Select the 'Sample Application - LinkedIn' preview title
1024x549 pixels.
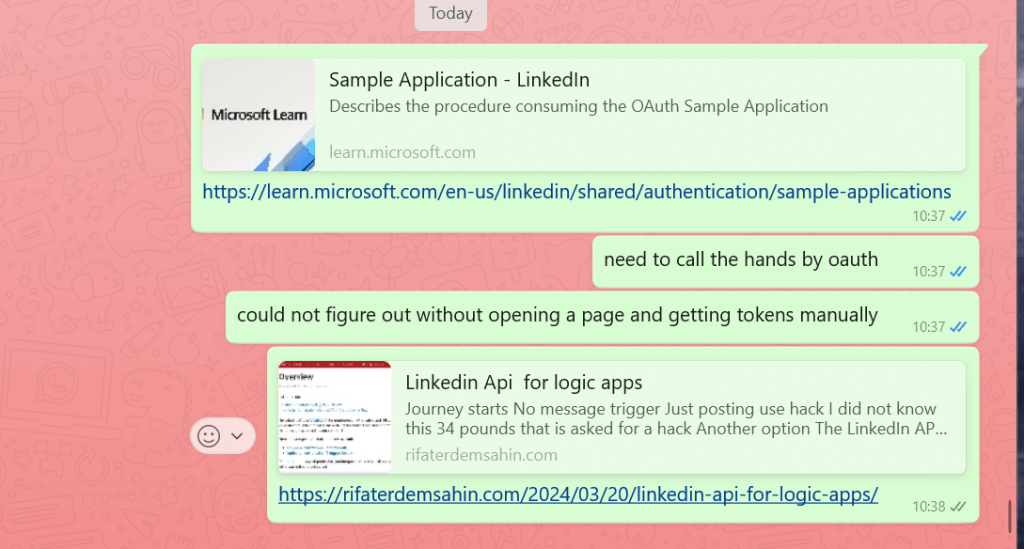coord(459,80)
